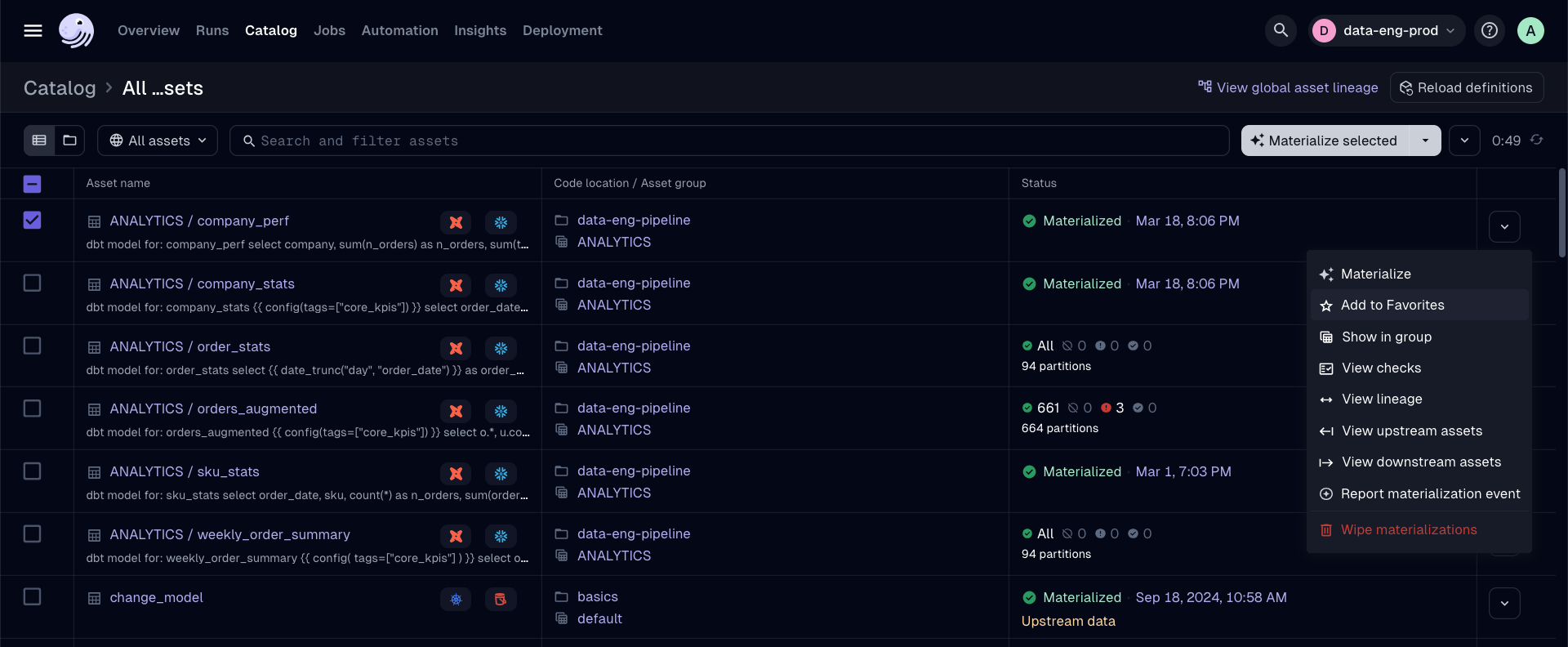Open the Runs nav tab

coord(212,30)
